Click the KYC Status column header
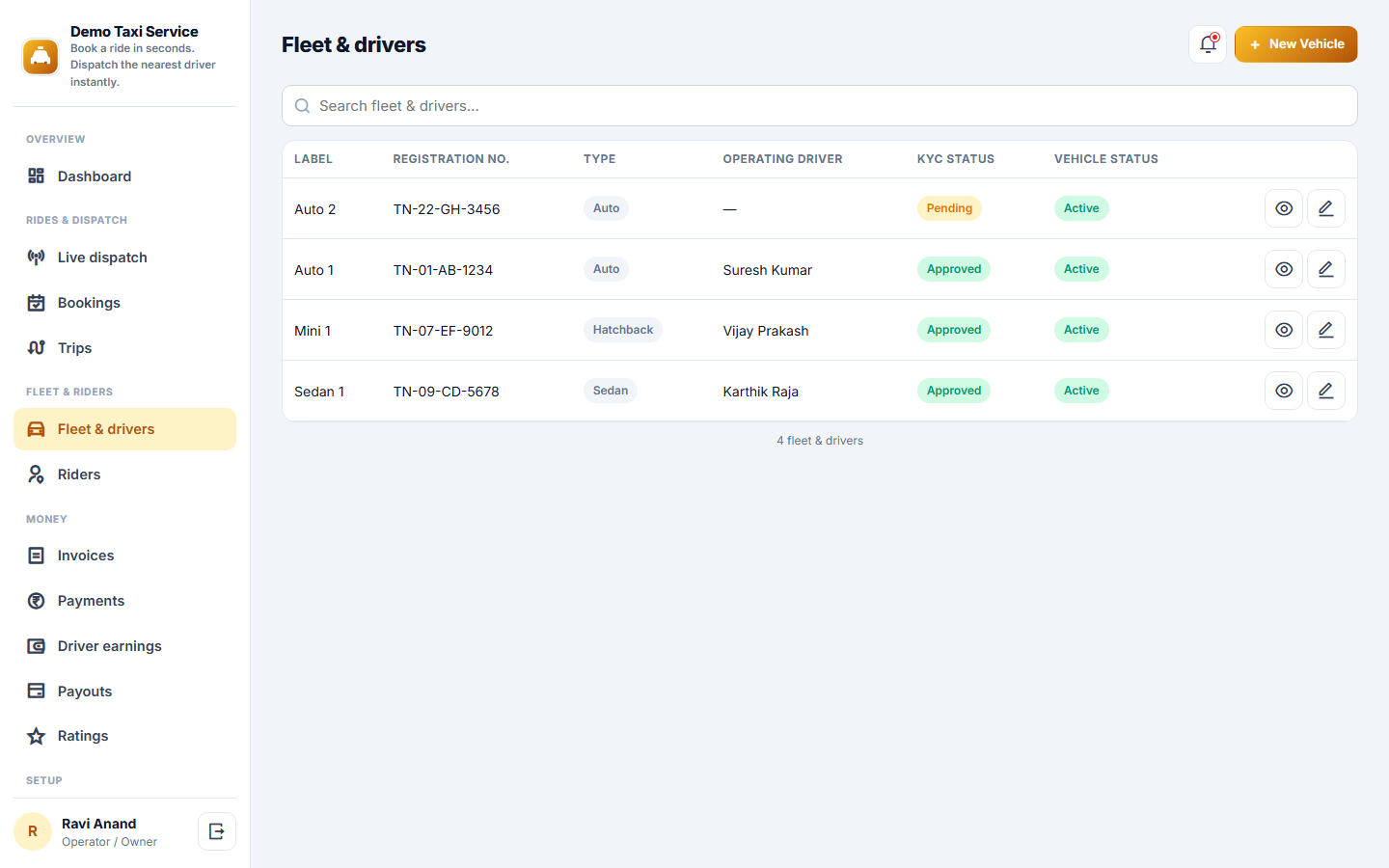This screenshot has height=868, width=1389. click(956, 159)
